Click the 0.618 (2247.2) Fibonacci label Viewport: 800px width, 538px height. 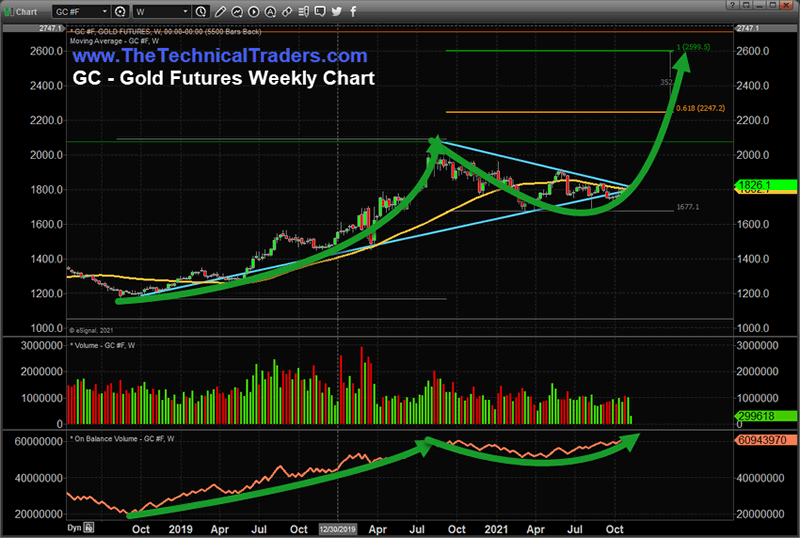coord(701,108)
